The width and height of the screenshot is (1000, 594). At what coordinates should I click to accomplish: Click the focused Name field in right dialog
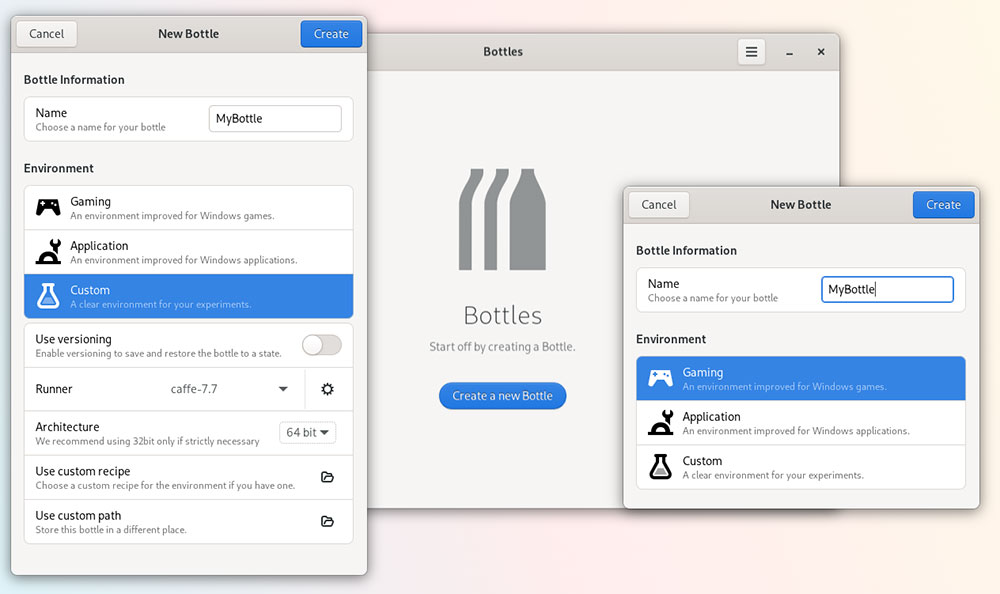[x=887, y=290]
